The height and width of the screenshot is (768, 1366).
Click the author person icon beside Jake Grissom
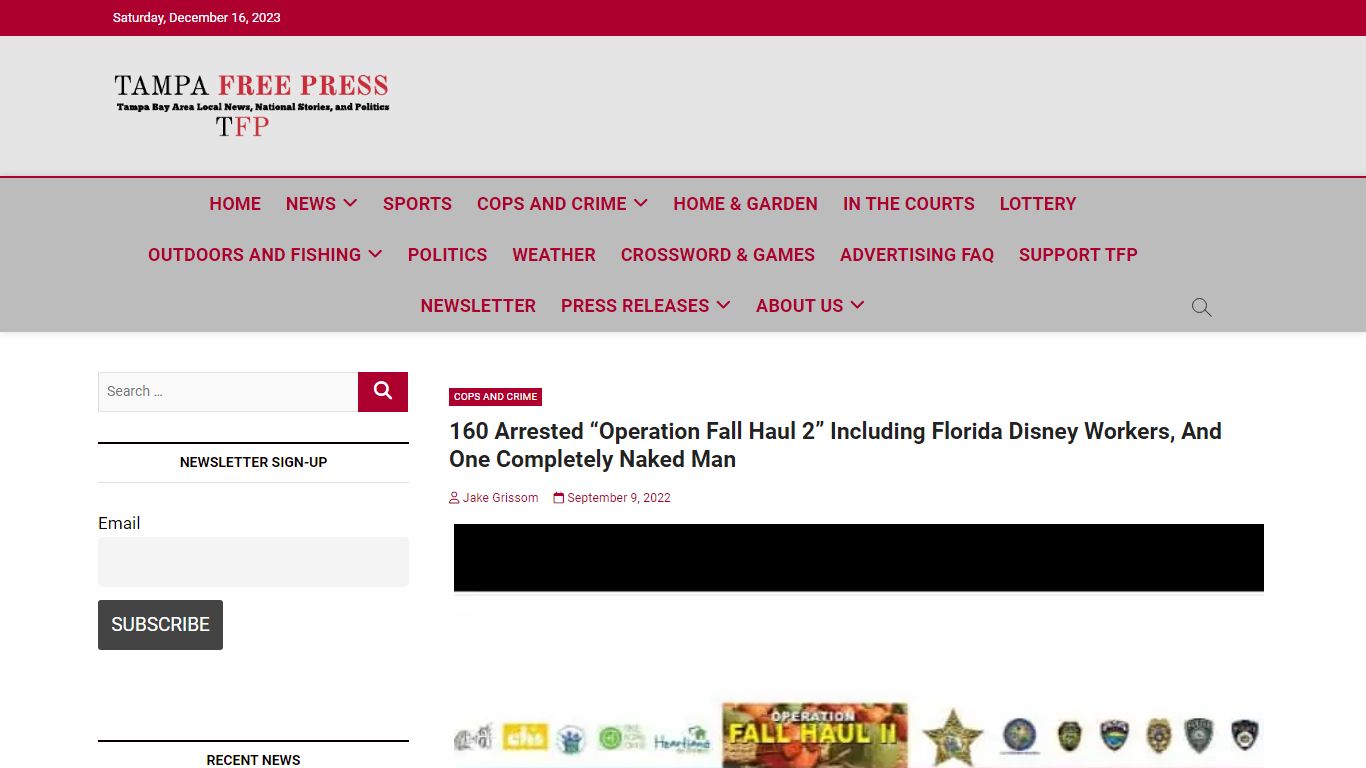(x=454, y=498)
